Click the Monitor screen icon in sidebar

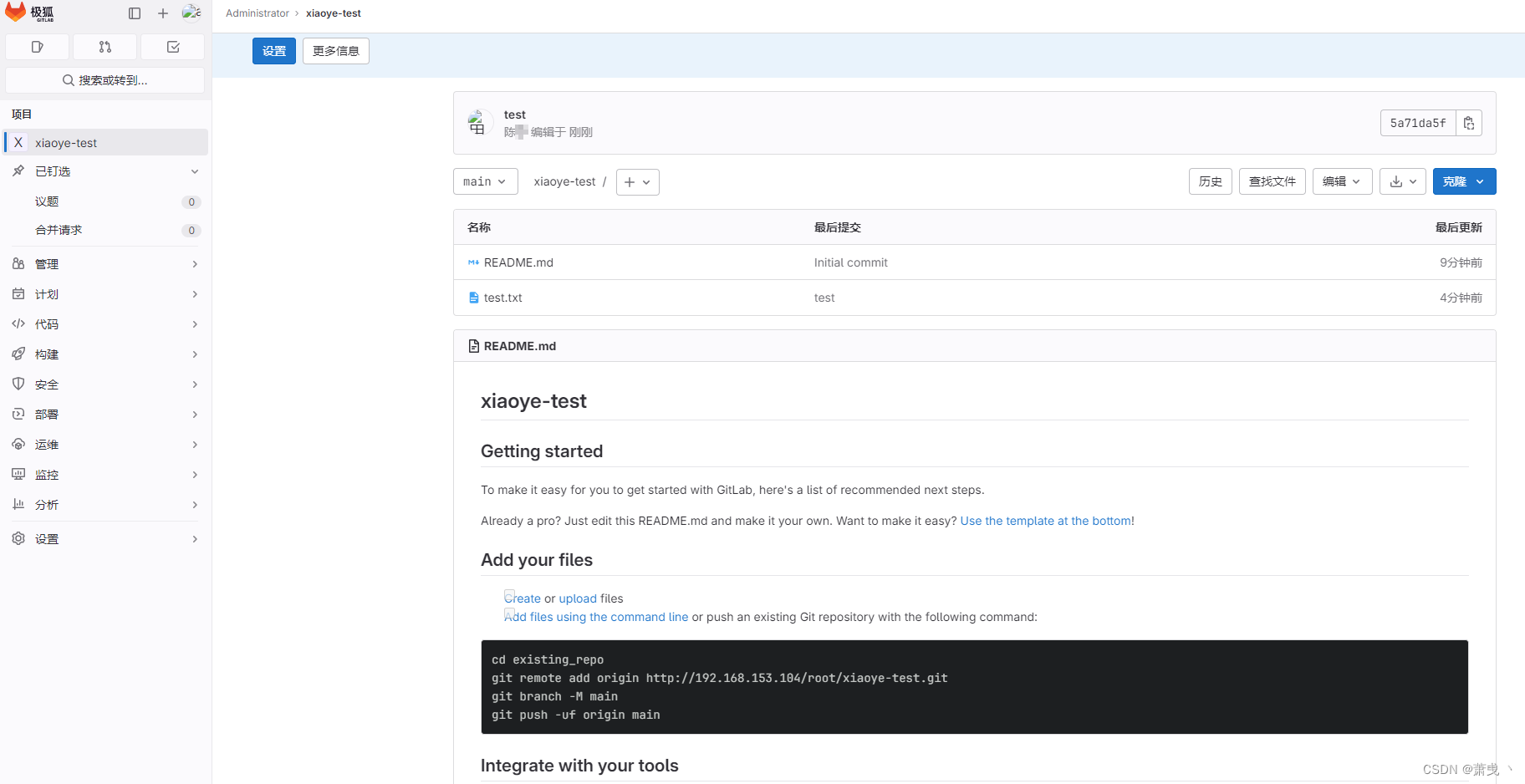(x=18, y=474)
